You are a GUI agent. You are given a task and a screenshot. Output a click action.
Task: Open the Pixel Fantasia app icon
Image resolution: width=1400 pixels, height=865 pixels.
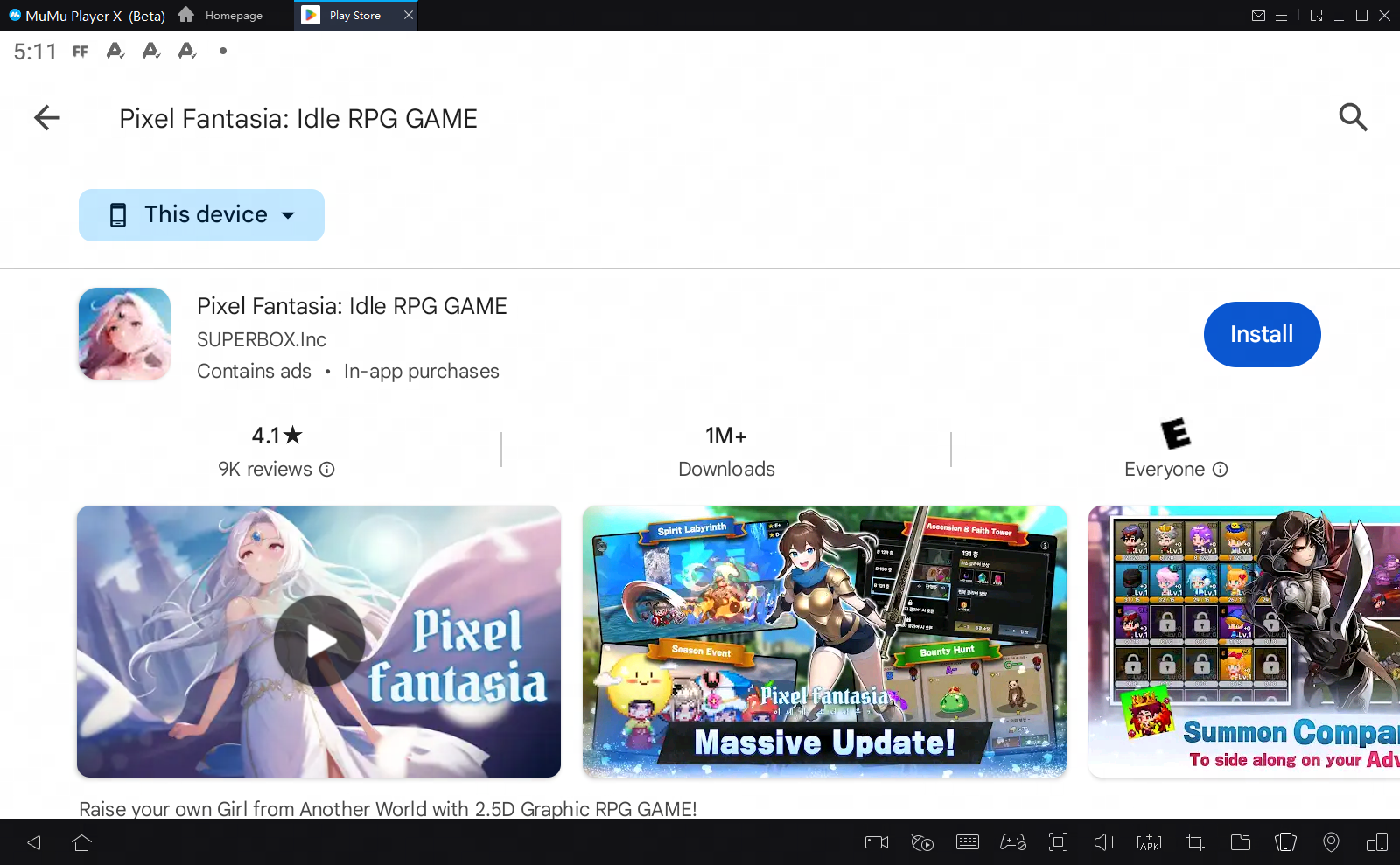[124, 334]
